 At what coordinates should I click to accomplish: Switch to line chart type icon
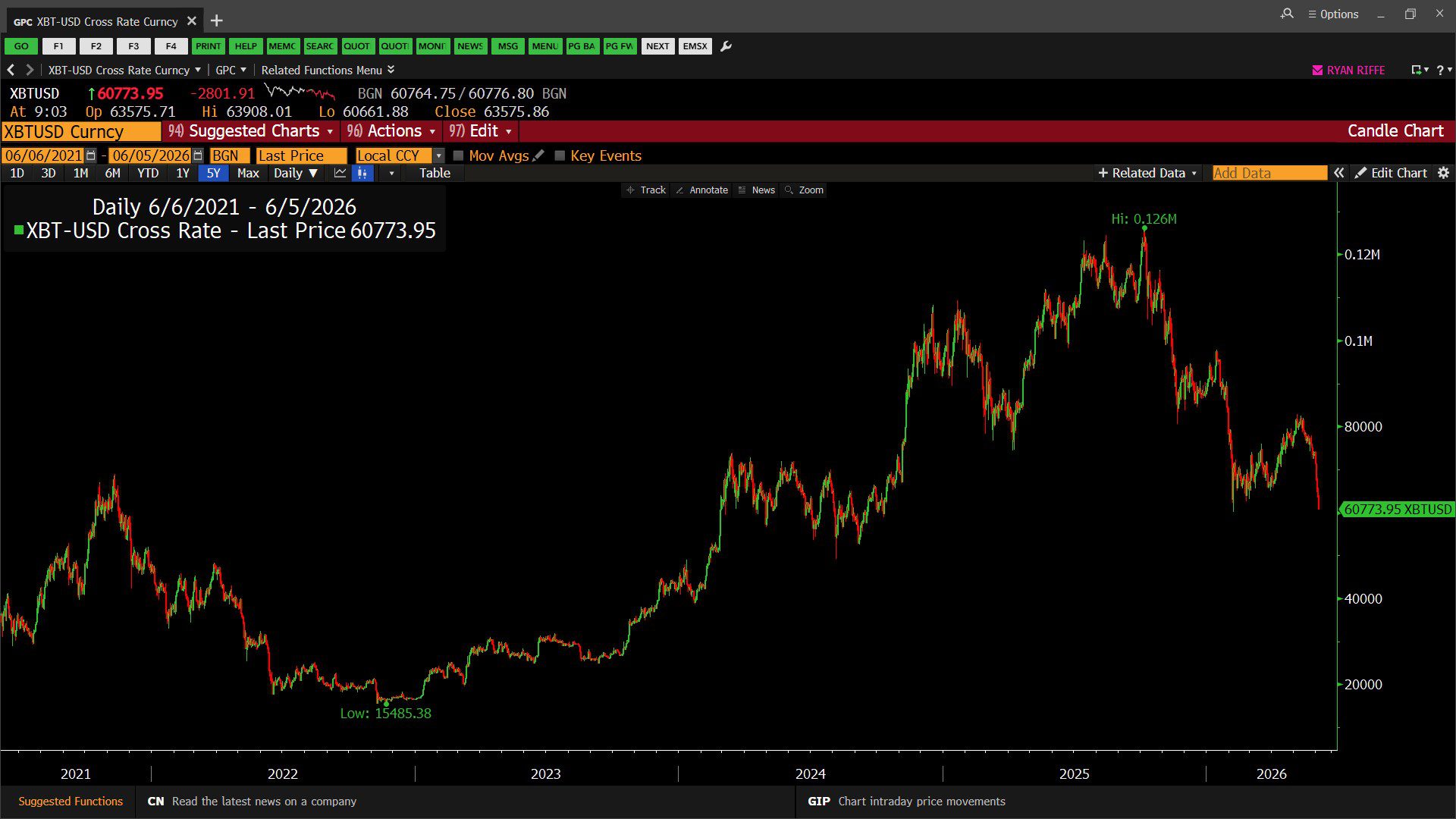[340, 173]
